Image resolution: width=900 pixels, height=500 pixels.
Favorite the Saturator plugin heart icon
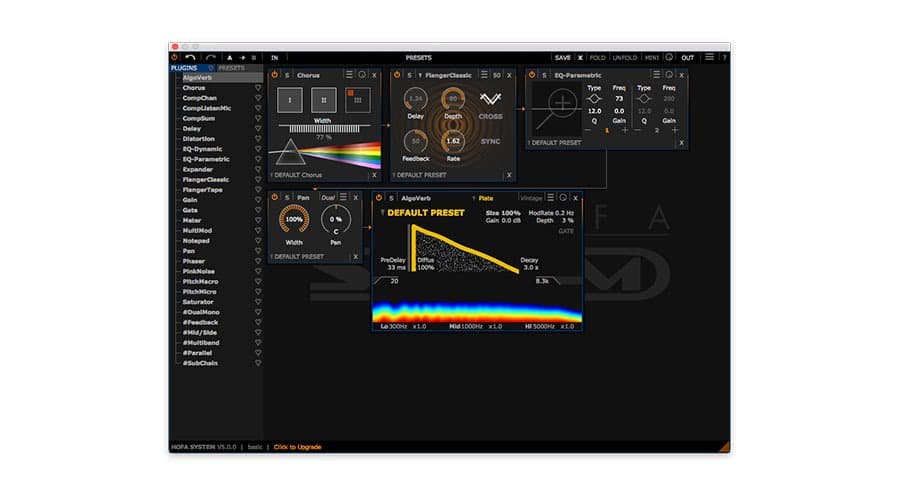click(x=258, y=302)
